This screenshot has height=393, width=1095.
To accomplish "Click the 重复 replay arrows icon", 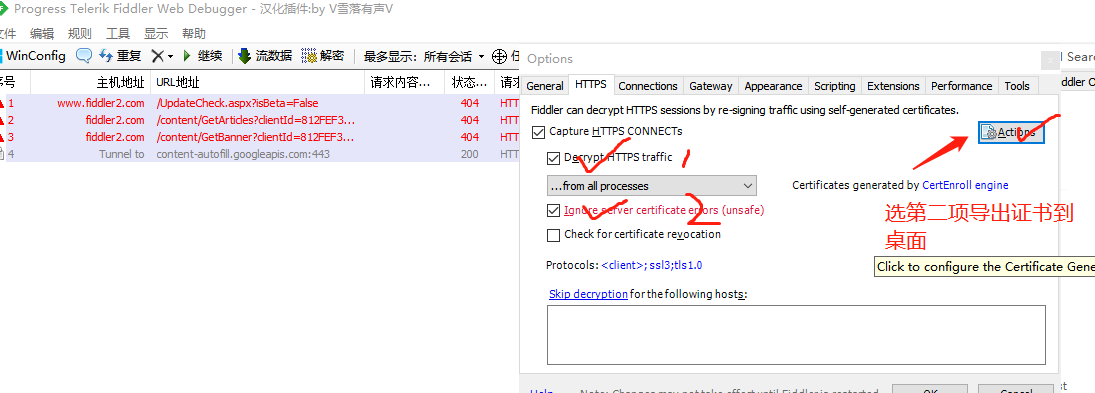I will [x=106, y=56].
